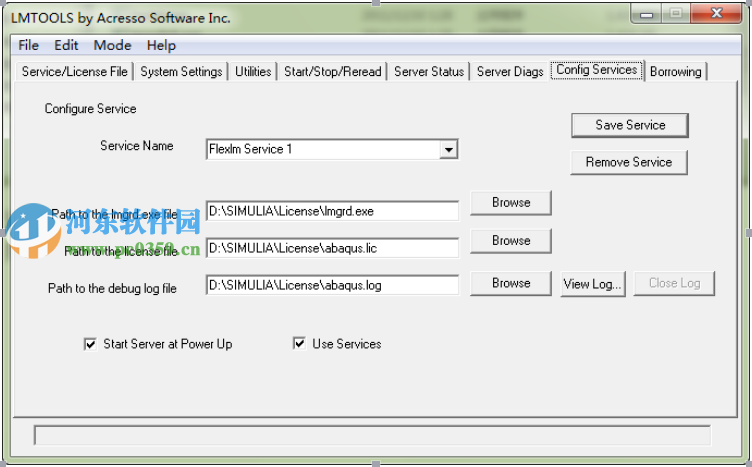Browse for the license file
The height and width of the screenshot is (467, 752).
tap(511, 241)
